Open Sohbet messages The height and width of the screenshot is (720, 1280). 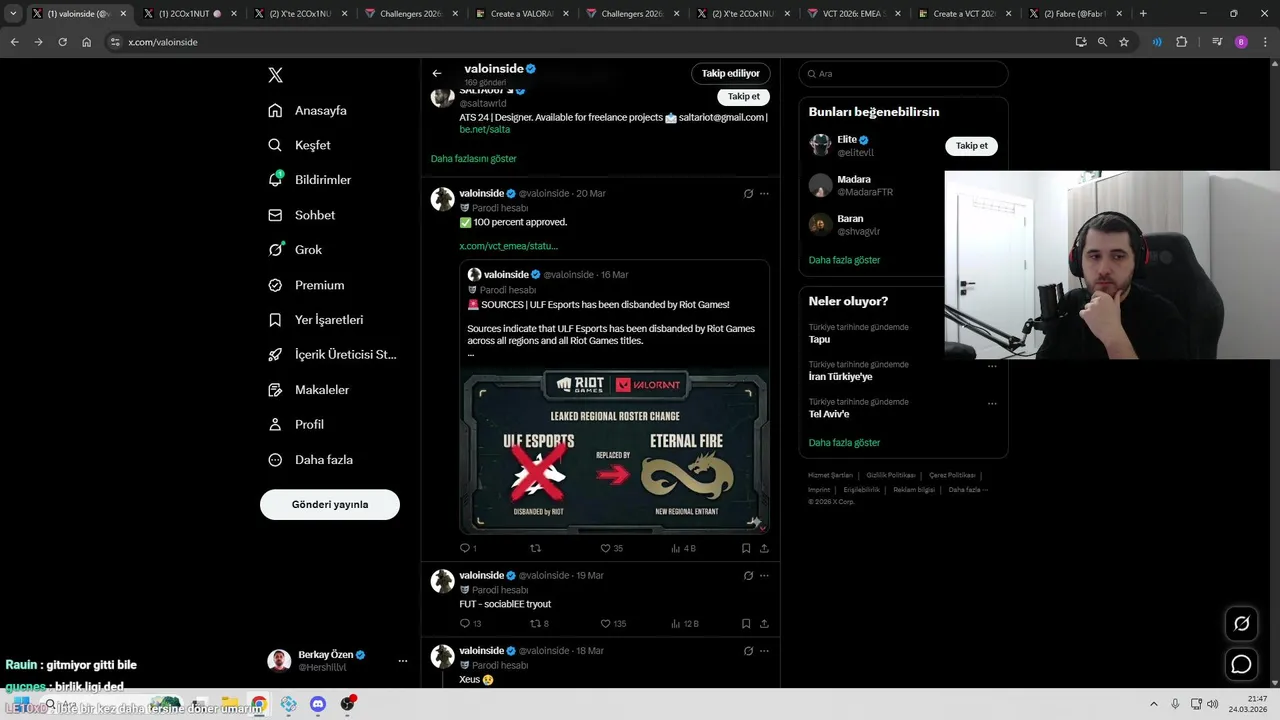302,215
